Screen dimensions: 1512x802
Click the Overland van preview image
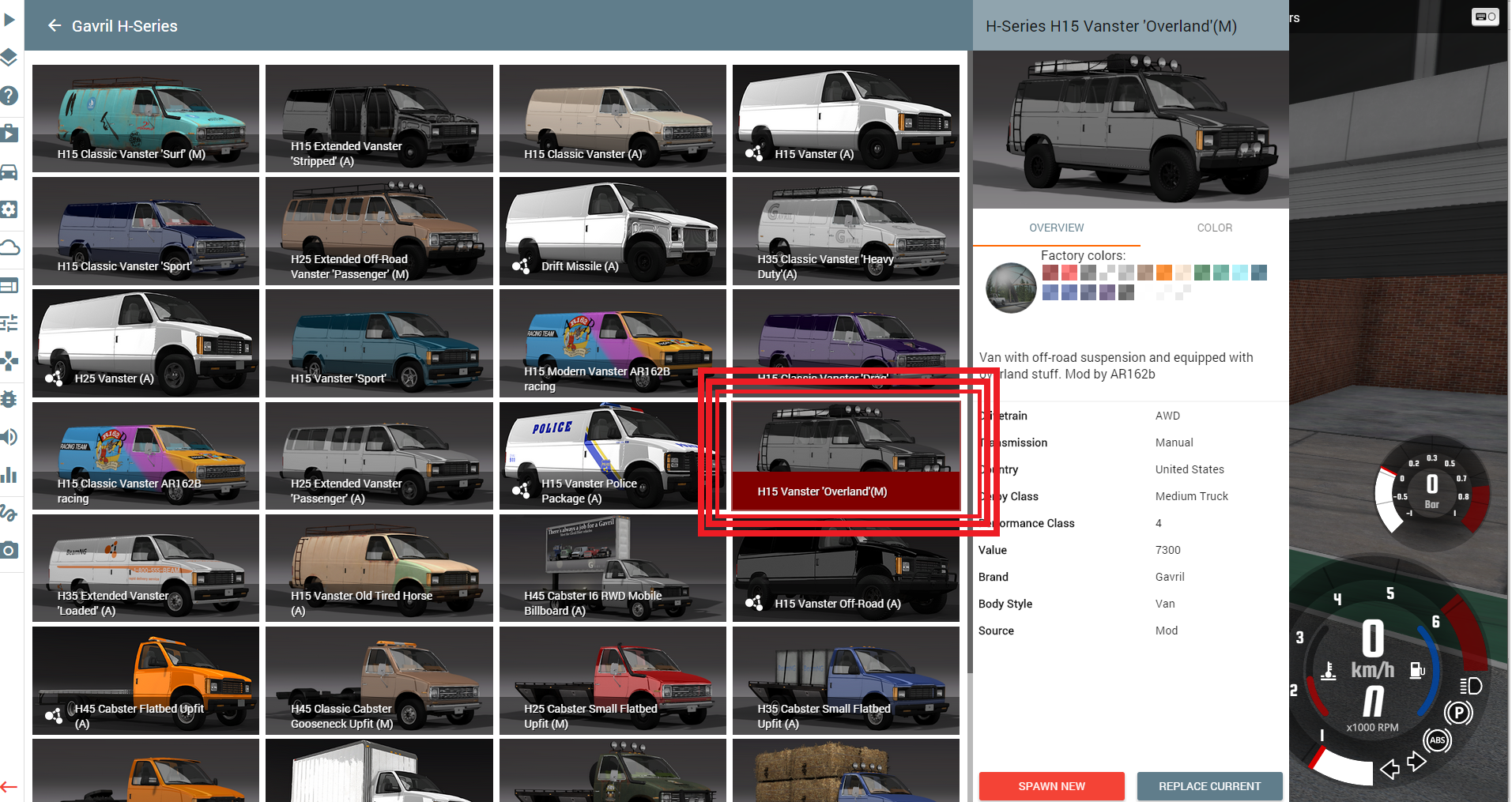[x=1130, y=130]
